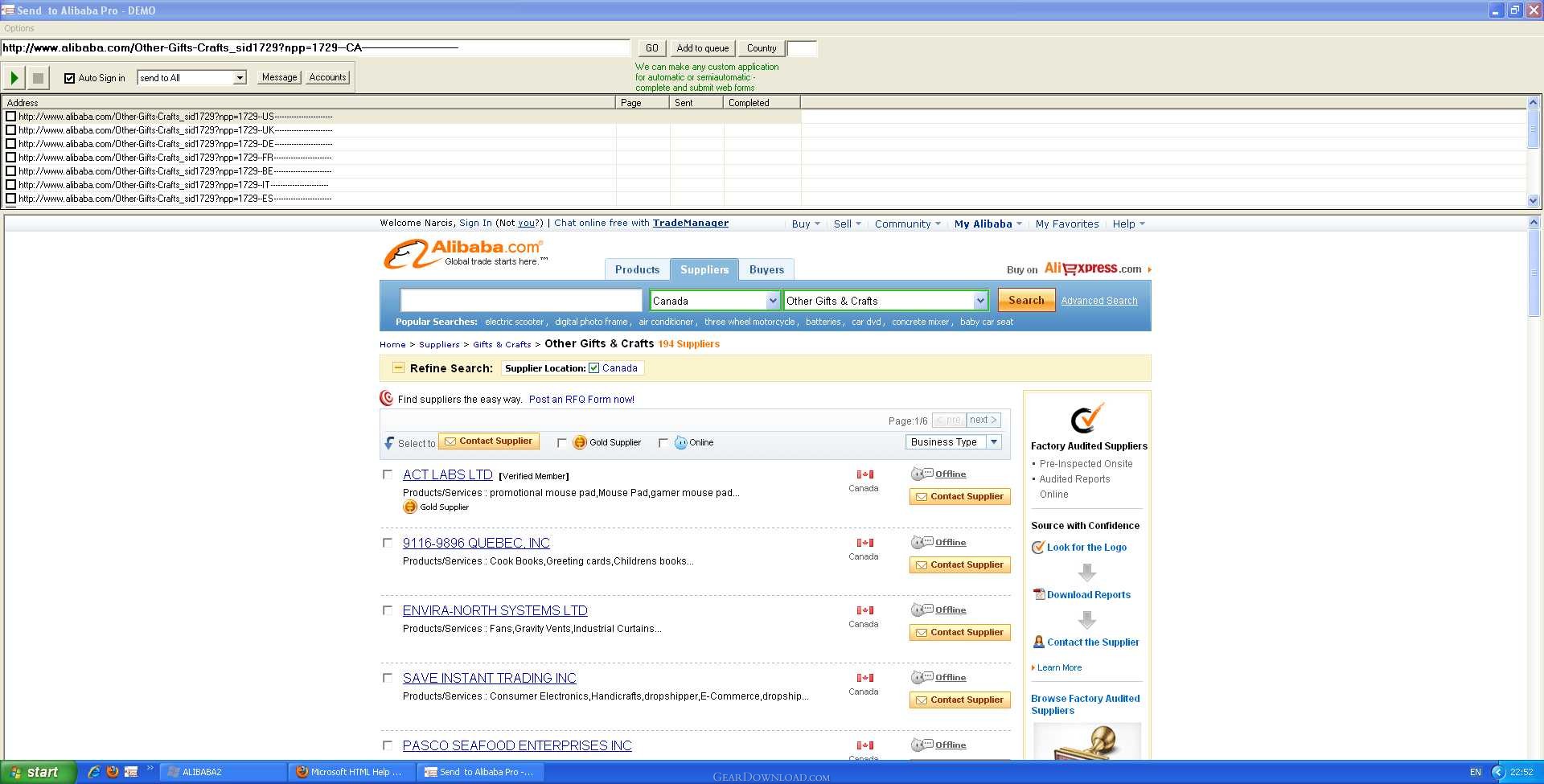The height and width of the screenshot is (784, 1544).
Task: Switch to the Suppliers tab
Action: point(704,269)
